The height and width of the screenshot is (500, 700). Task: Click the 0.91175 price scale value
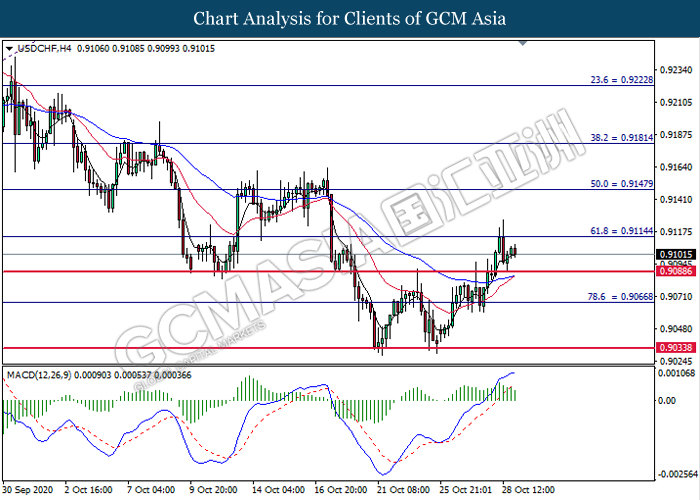676,231
